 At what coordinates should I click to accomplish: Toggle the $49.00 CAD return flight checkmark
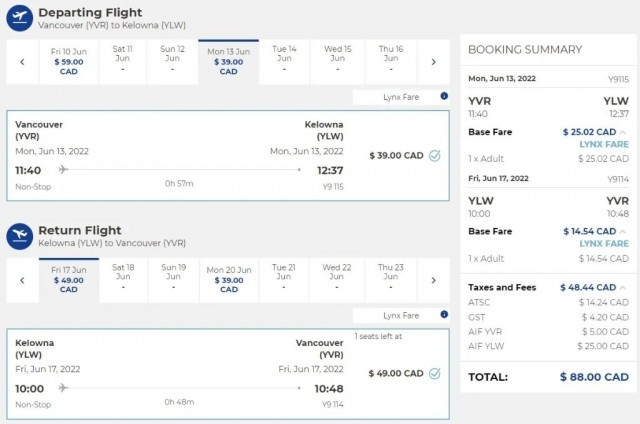coord(435,373)
